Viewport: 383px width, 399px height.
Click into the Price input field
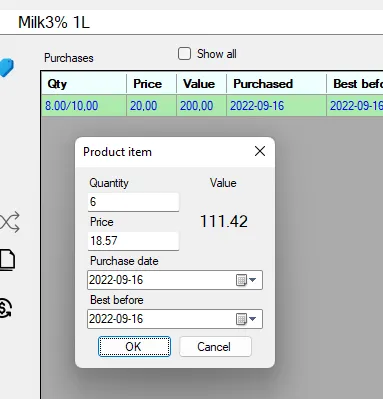tap(133, 241)
